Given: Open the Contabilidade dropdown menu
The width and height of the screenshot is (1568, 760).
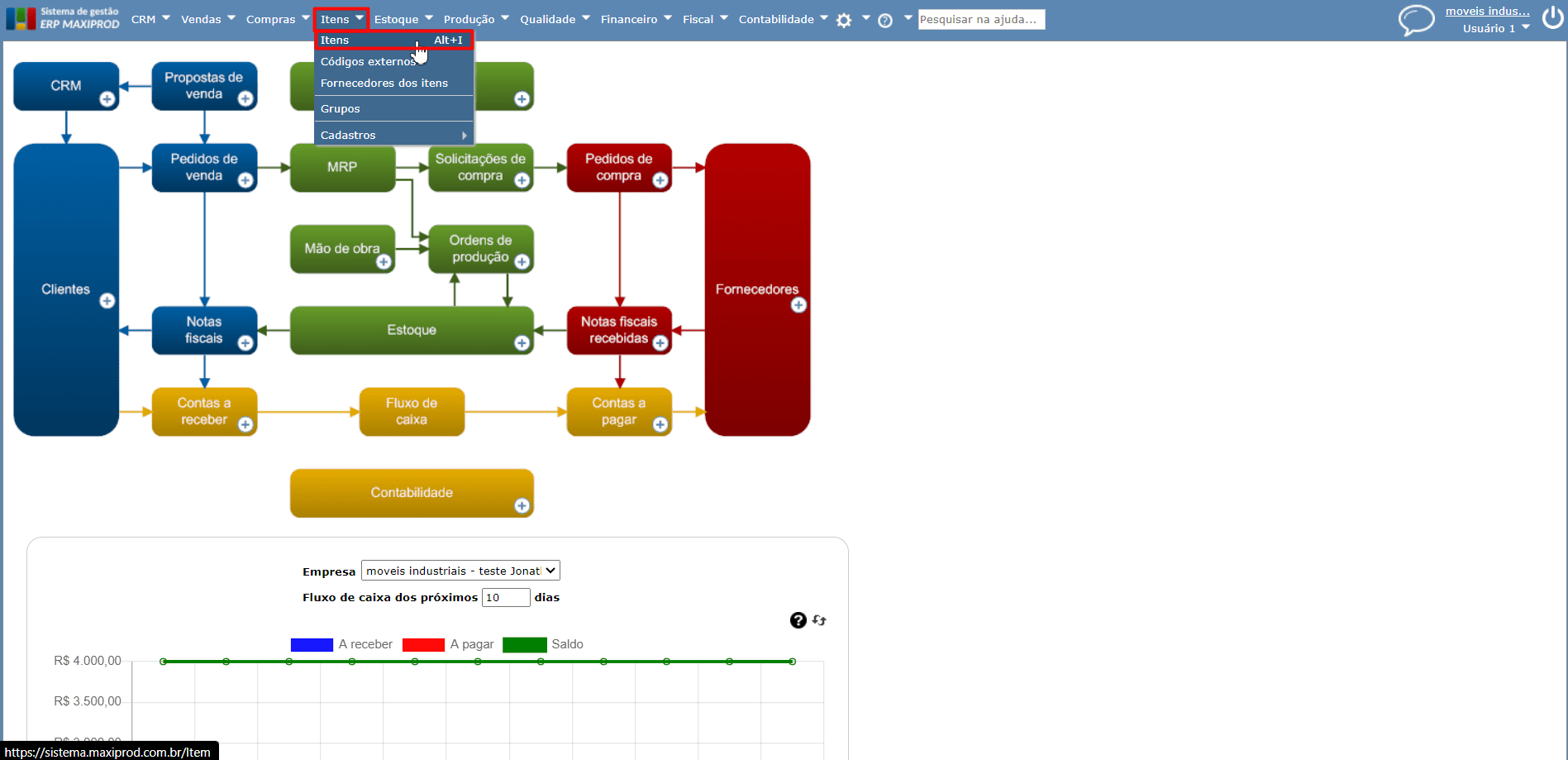Looking at the screenshot, I should pyautogui.click(x=783, y=19).
